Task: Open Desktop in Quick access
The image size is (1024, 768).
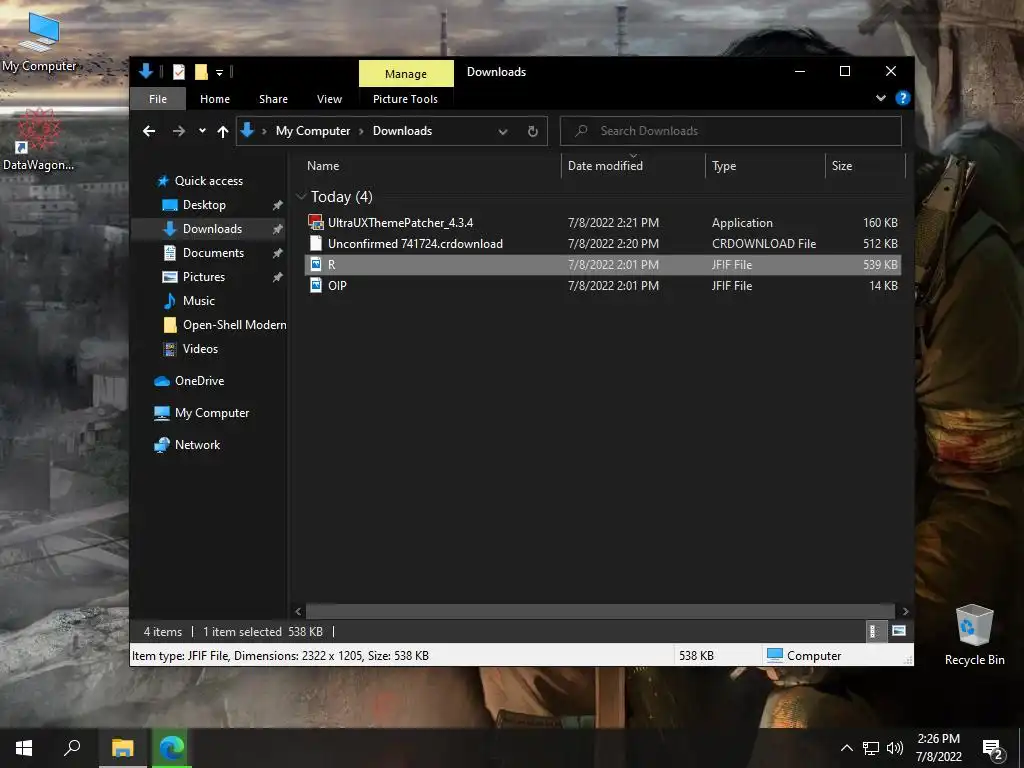Action: pos(204,205)
